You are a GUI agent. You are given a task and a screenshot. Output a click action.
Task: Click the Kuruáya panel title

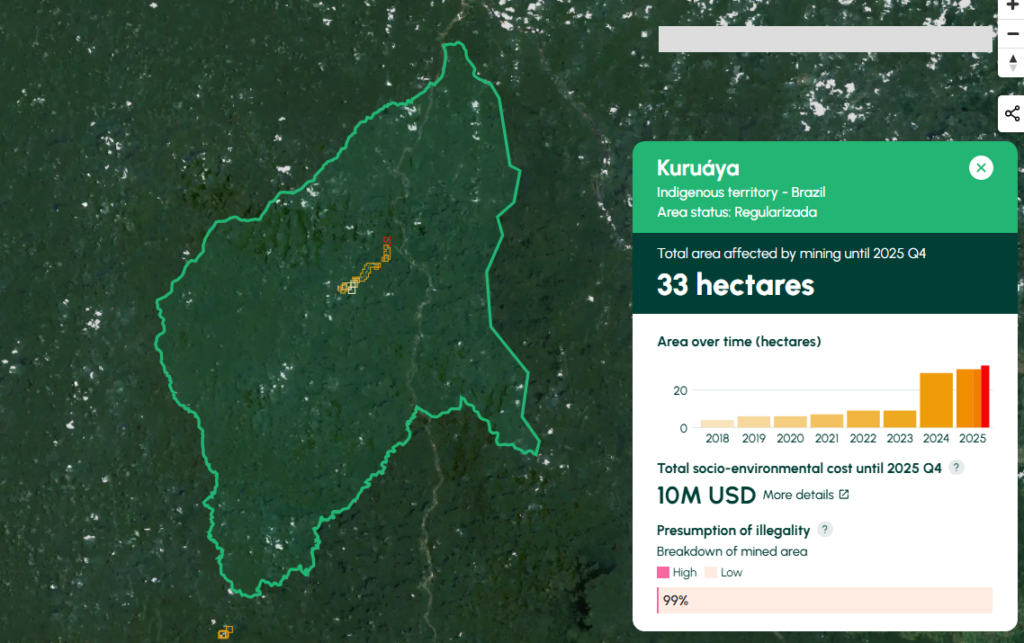698,168
